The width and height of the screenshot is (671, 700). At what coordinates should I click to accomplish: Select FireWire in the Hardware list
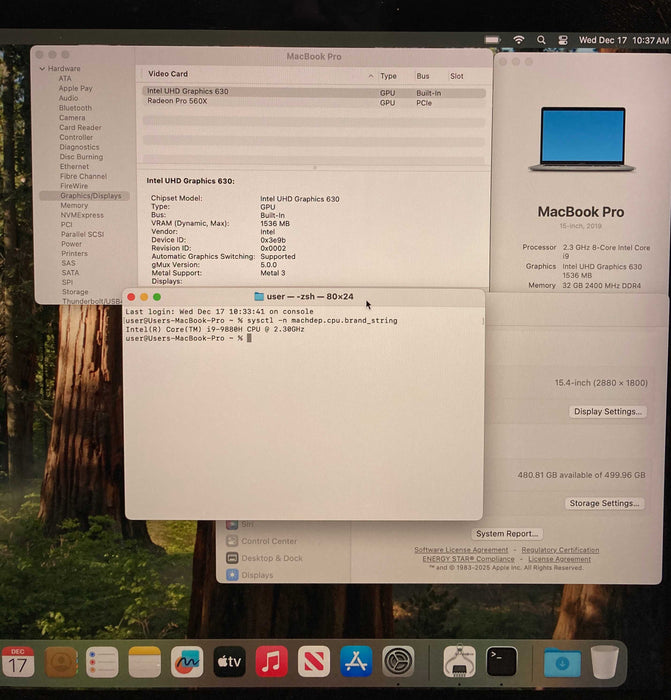74,186
